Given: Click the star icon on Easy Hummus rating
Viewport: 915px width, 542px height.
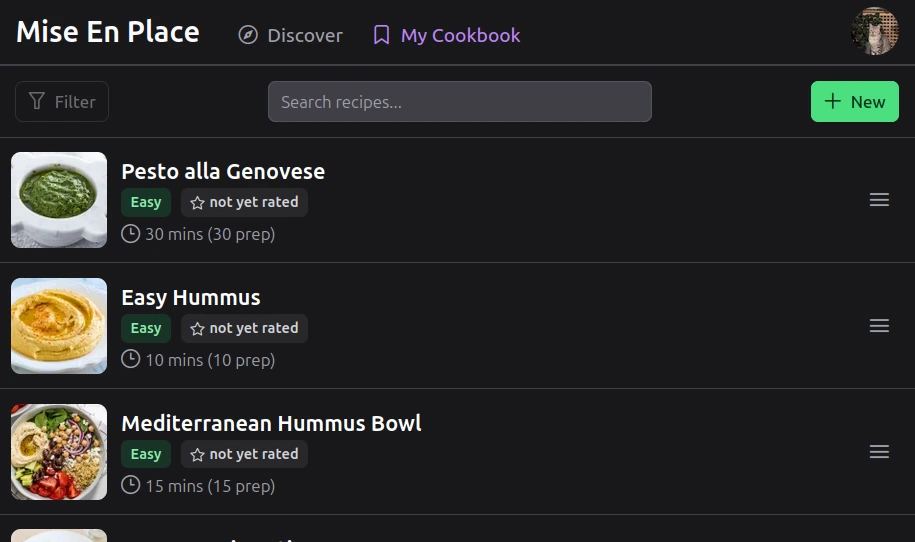Looking at the screenshot, I should tap(197, 329).
